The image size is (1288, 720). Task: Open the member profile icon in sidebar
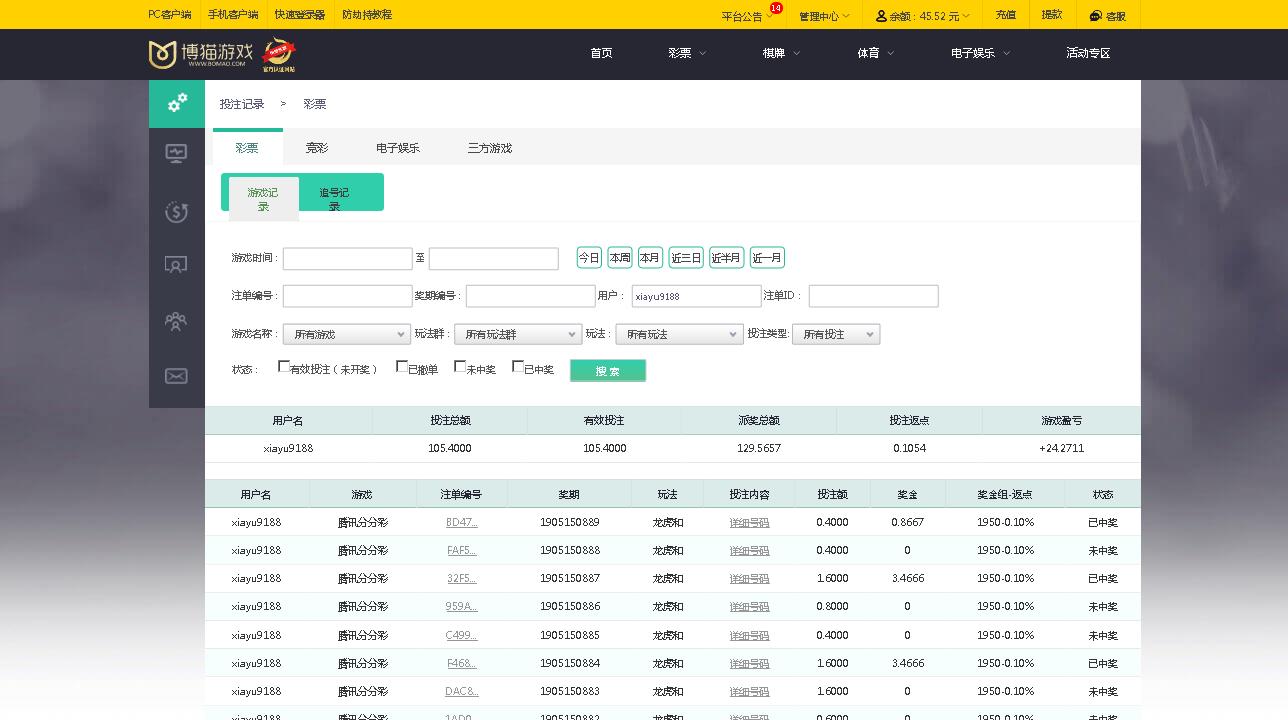177,264
